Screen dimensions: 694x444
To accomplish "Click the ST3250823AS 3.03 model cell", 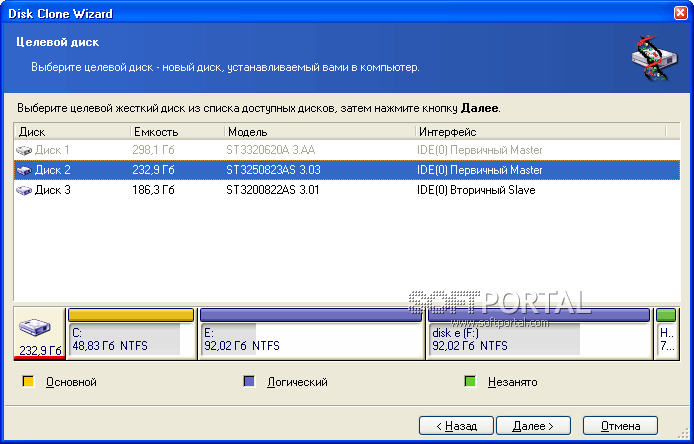I will point(273,170).
